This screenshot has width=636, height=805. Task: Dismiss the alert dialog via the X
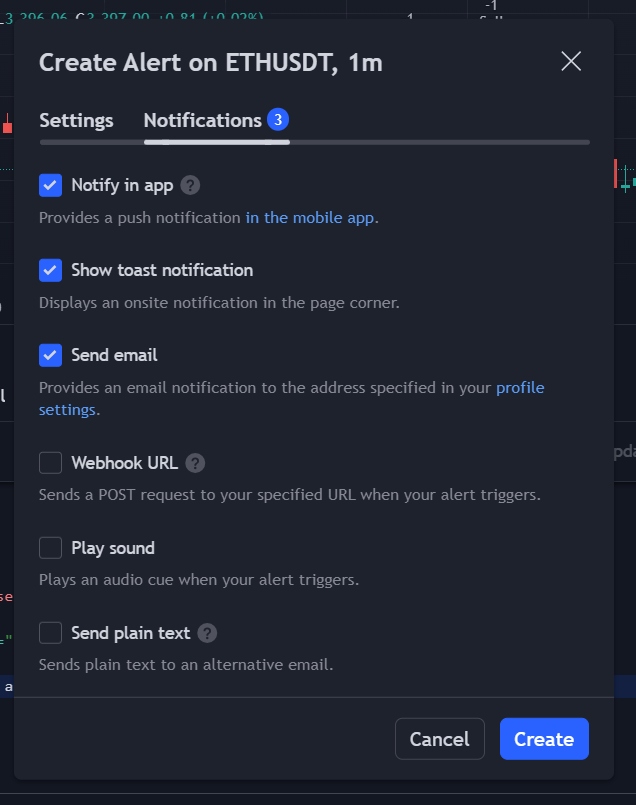pyautogui.click(x=571, y=61)
